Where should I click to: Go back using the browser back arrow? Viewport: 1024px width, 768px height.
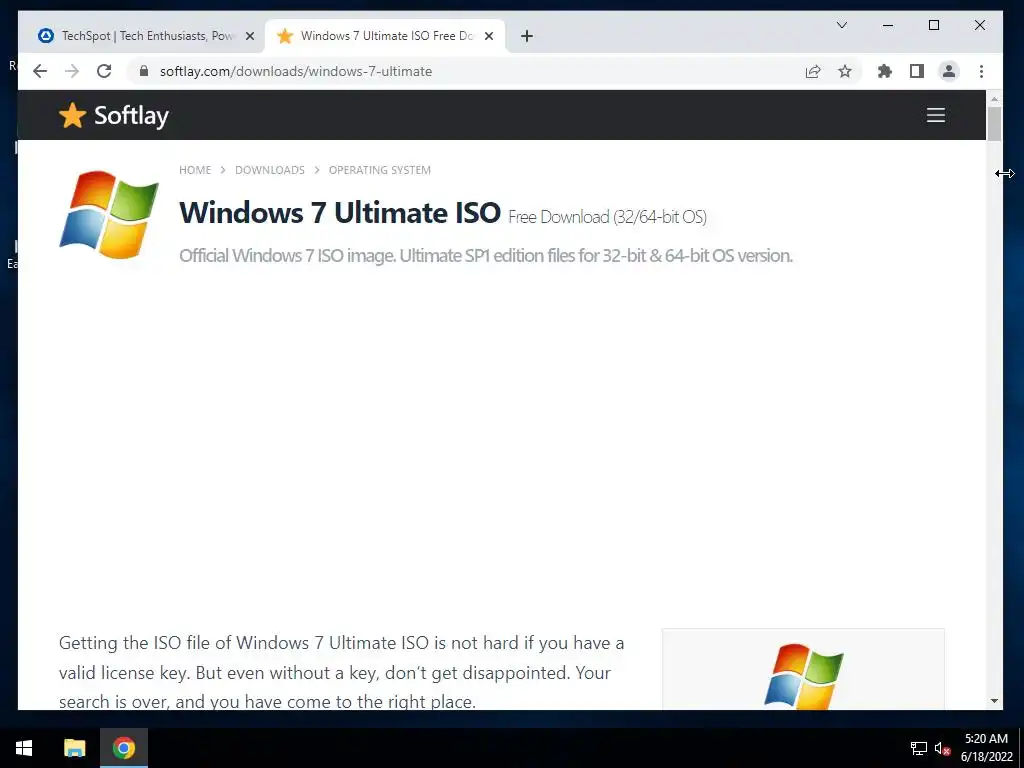click(x=40, y=71)
